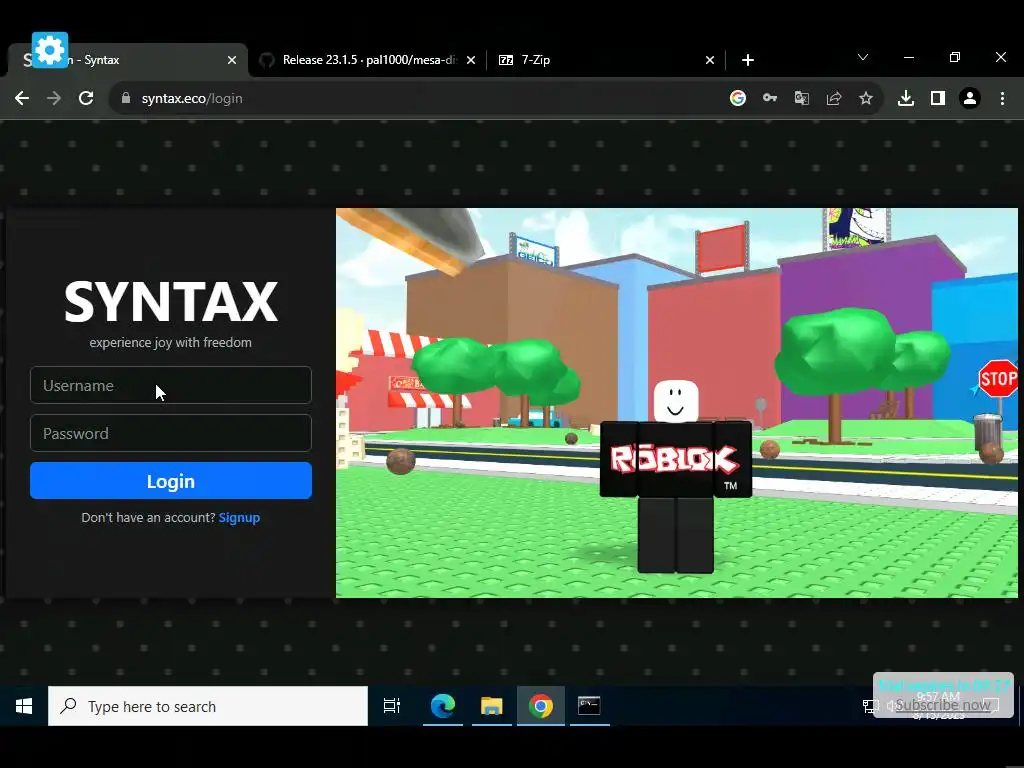Close the Release 23.1.5 tab
Screen dimensions: 1024x768
pyautogui.click(x=471, y=60)
